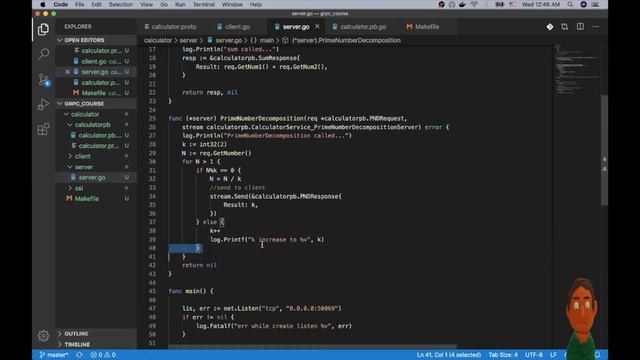
Task: Close the server.go tab
Action: coord(317,27)
